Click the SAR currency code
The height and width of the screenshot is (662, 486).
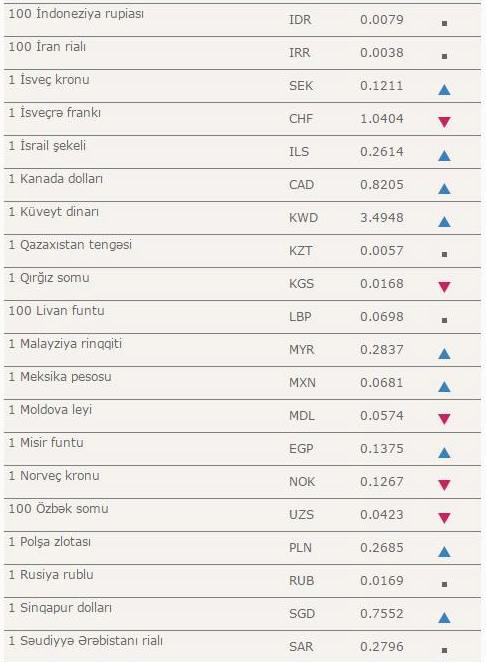coord(301,647)
